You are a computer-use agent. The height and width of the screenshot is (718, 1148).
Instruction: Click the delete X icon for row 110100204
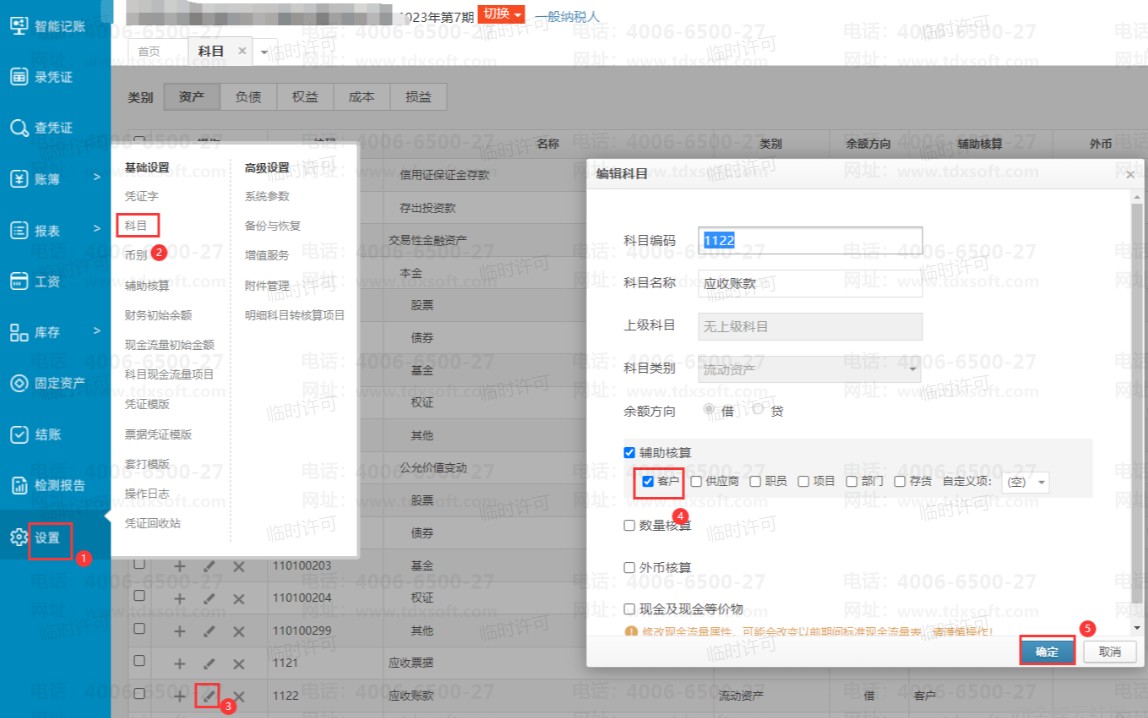[x=238, y=598]
